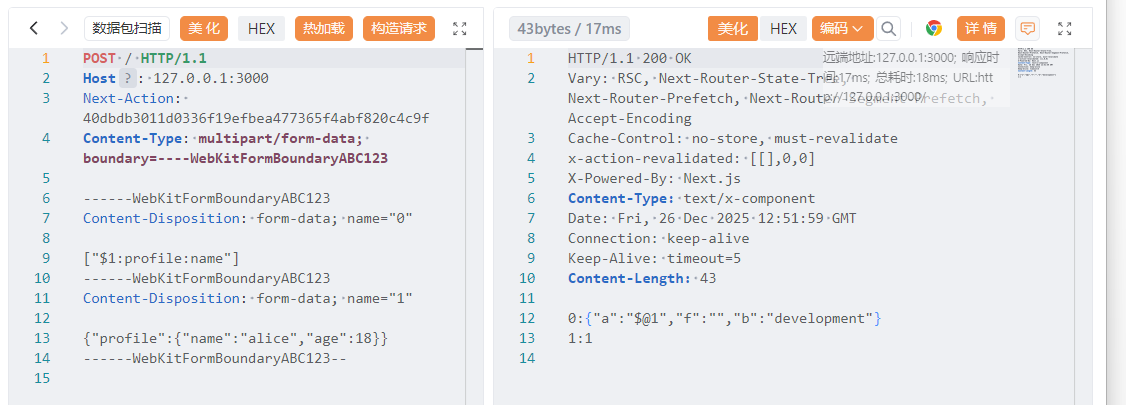
Task: Toggle 美化 beautify in response panel
Action: point(733,29)
